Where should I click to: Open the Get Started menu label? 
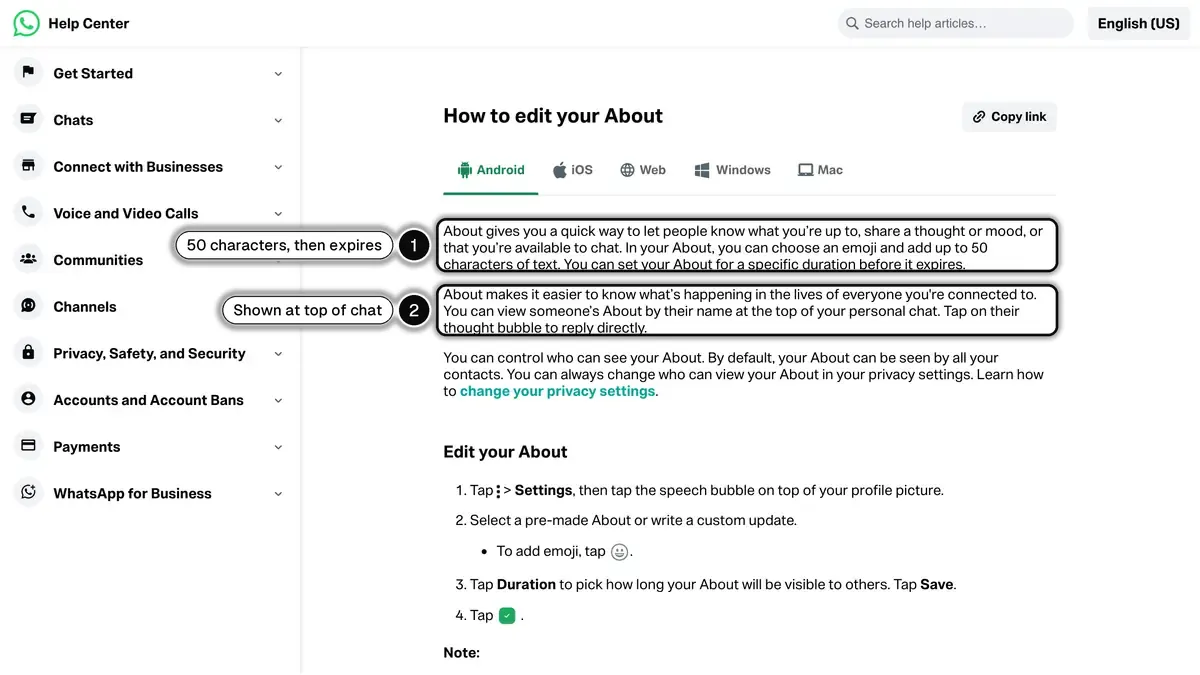tap(93, 73)
